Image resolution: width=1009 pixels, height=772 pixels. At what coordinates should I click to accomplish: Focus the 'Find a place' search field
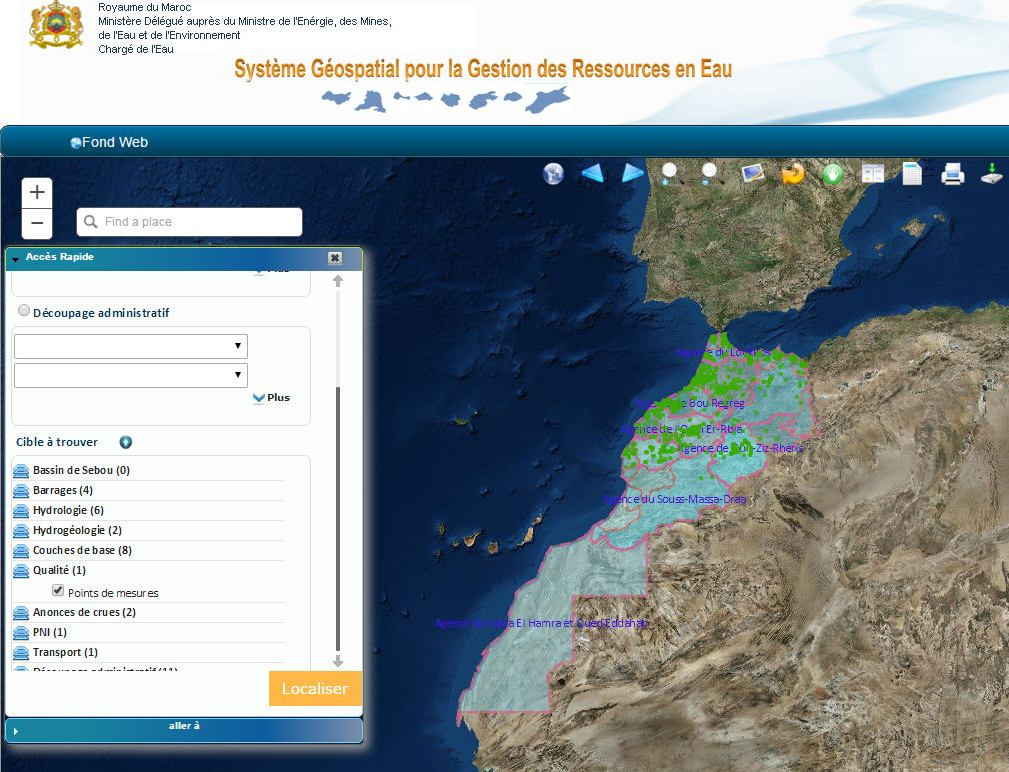(189, 222)
